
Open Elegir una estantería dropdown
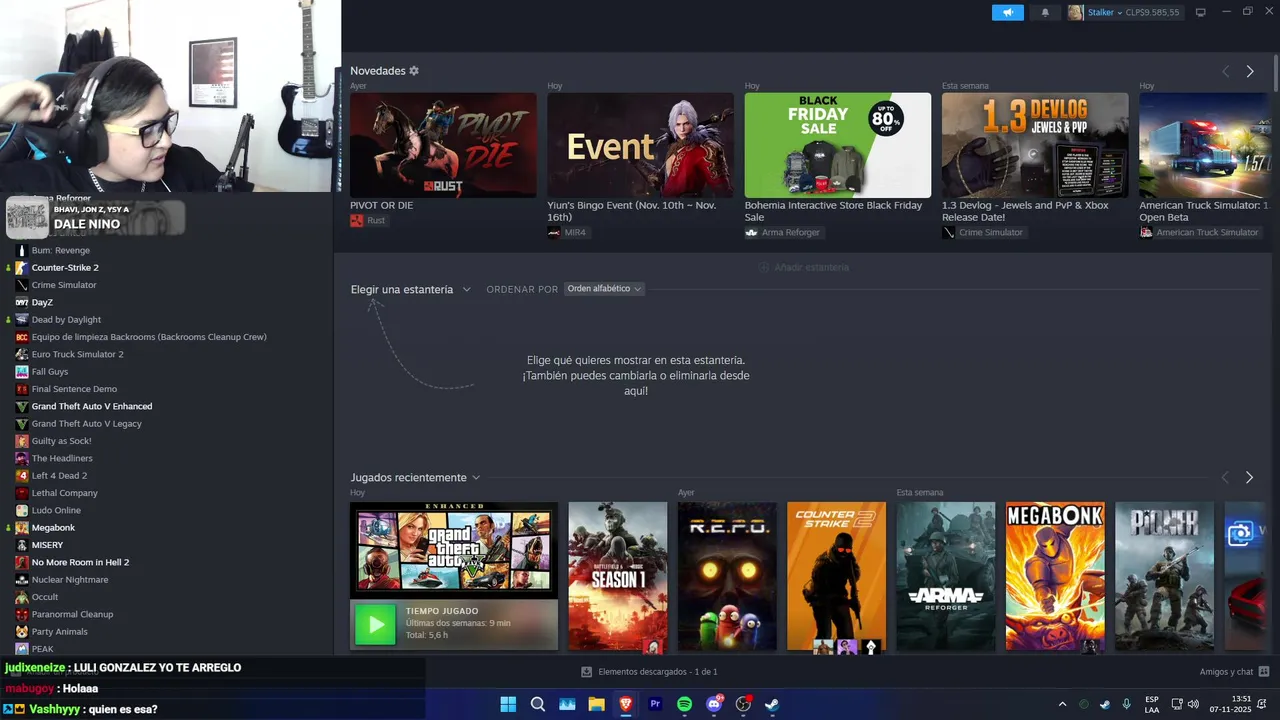tap(410, 289)
